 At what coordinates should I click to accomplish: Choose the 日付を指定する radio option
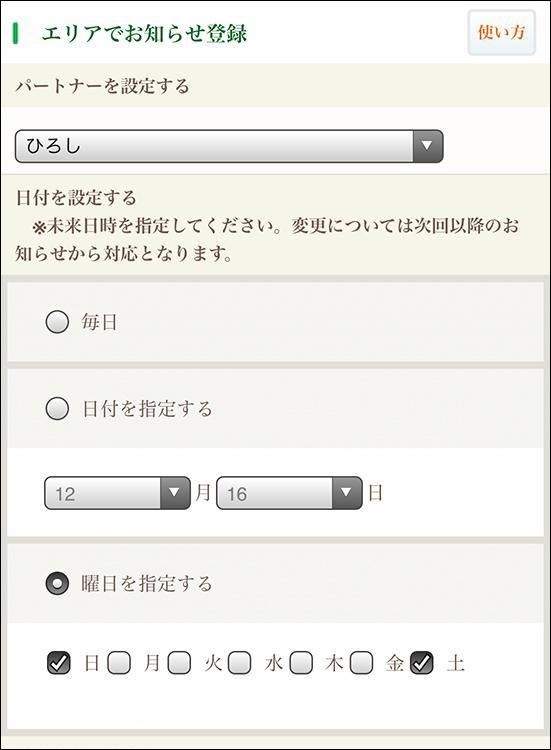pos(57,409)
